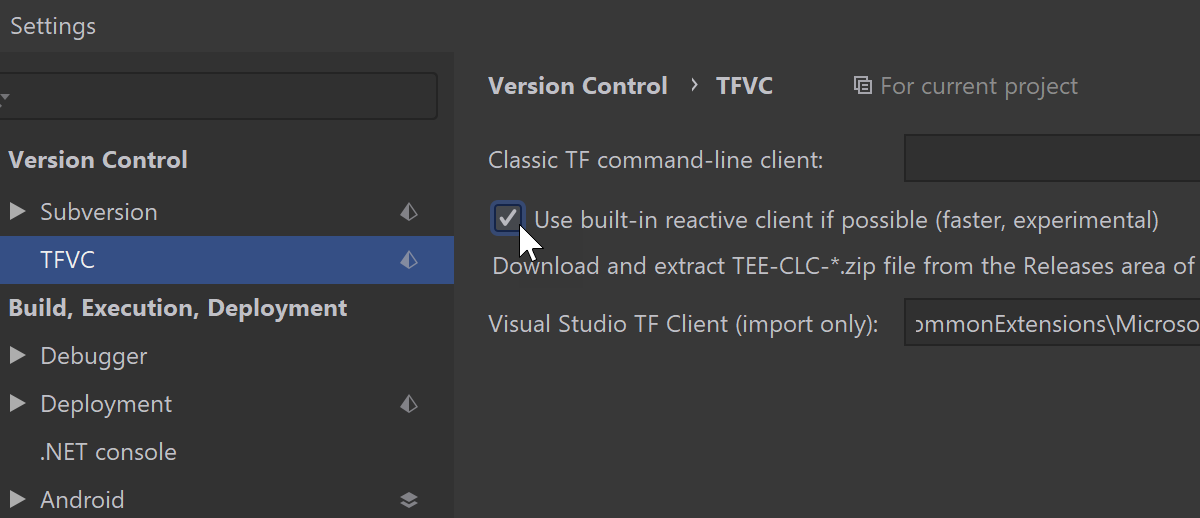Viewport: 1200px width, 518px height.
Task: Expand the Android settings arrow
Action: pyautogui.click(x=17, y=500)
